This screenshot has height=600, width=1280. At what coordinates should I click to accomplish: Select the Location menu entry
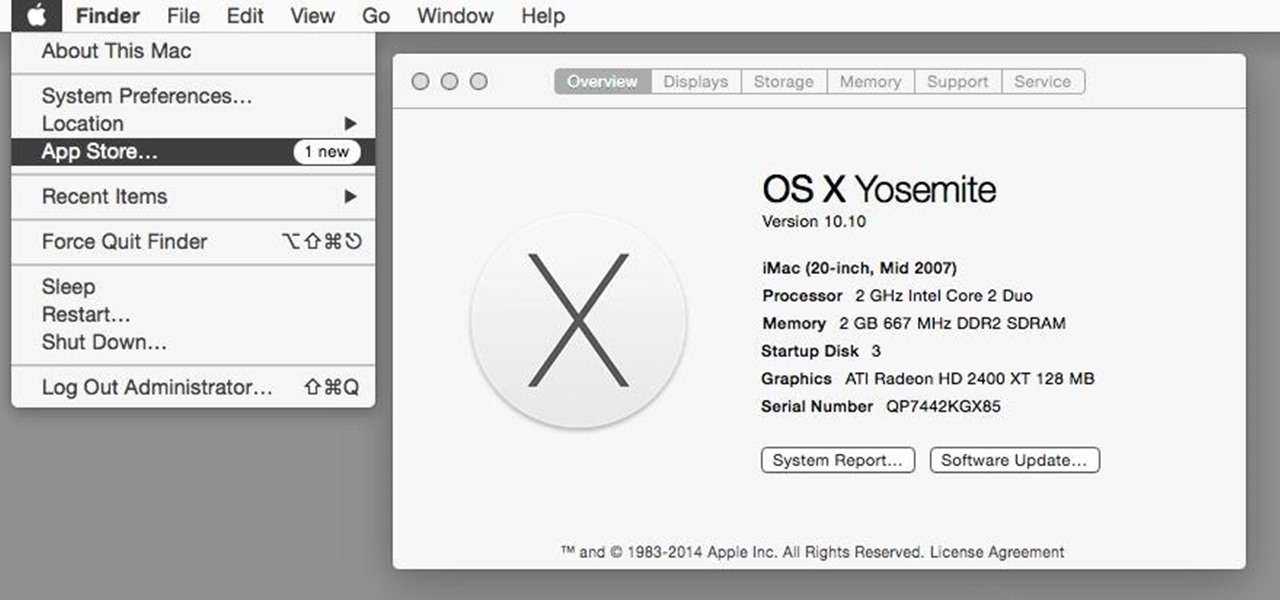193,124
